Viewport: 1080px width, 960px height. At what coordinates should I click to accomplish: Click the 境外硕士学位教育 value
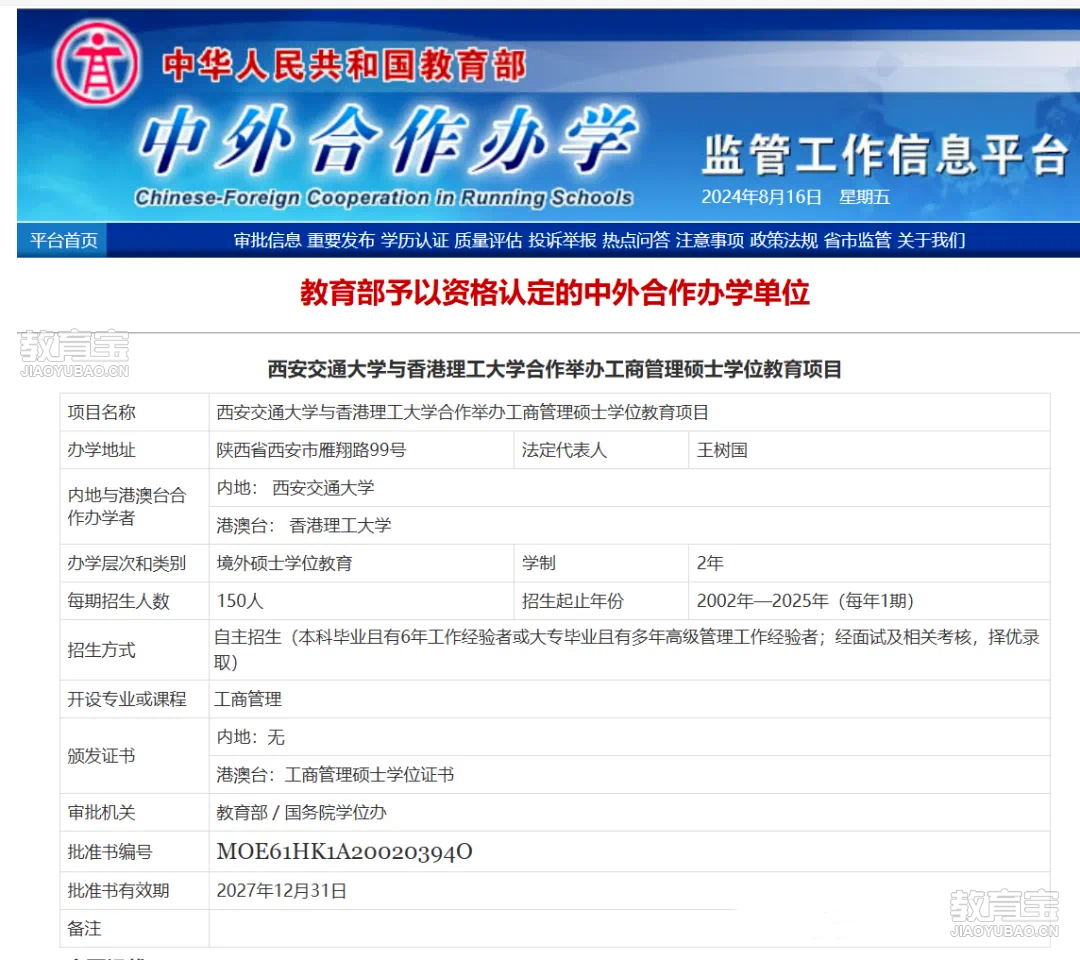284,563
